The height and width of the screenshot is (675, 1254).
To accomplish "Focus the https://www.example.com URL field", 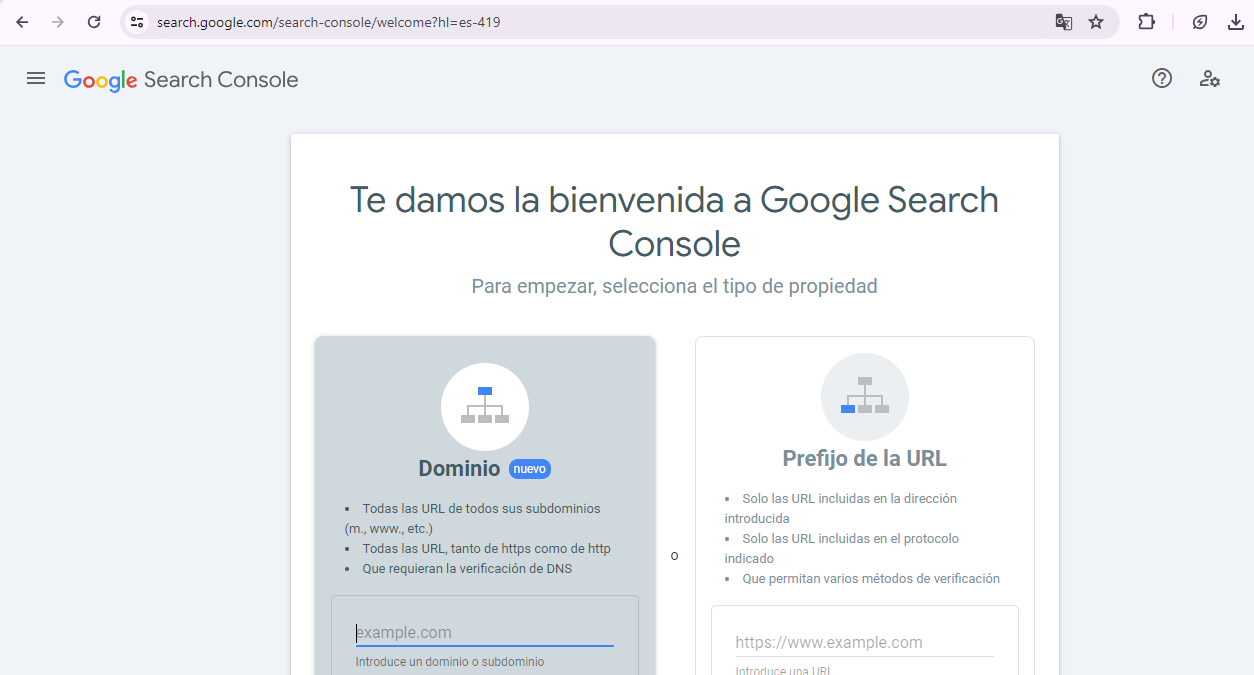I will point(865,642).
